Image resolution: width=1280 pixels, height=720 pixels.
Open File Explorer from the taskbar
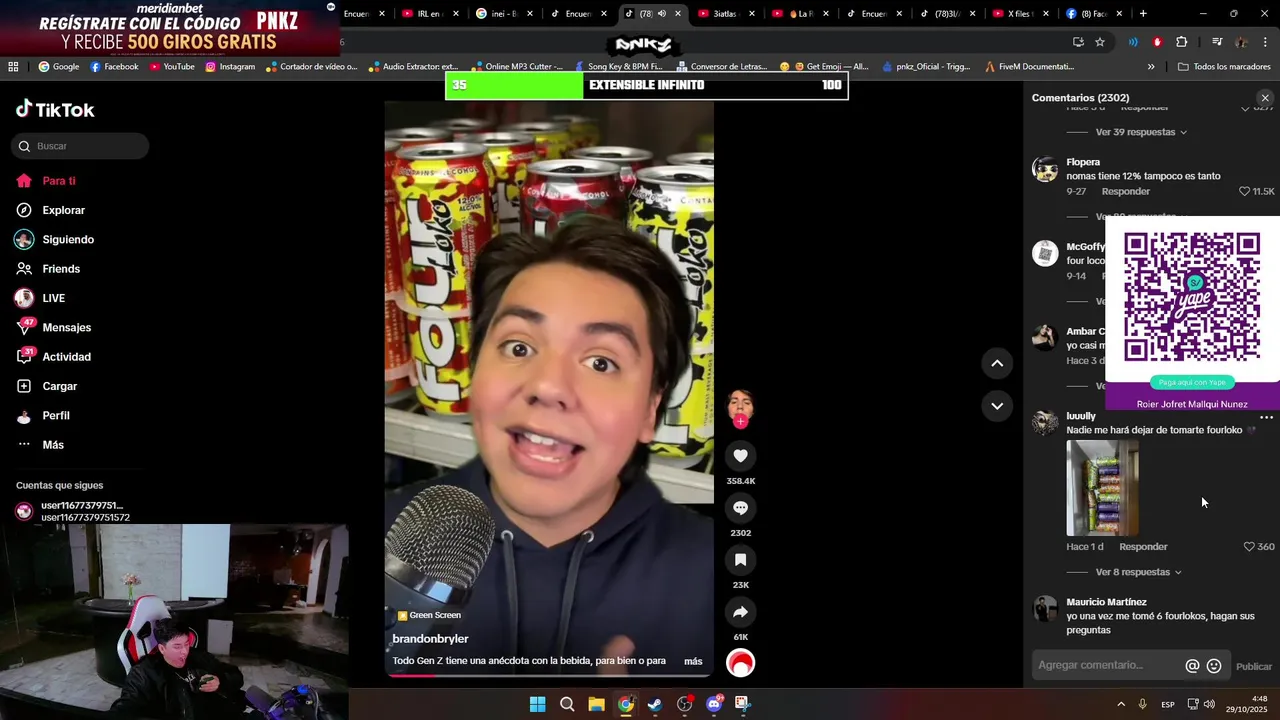pos(596,704)
